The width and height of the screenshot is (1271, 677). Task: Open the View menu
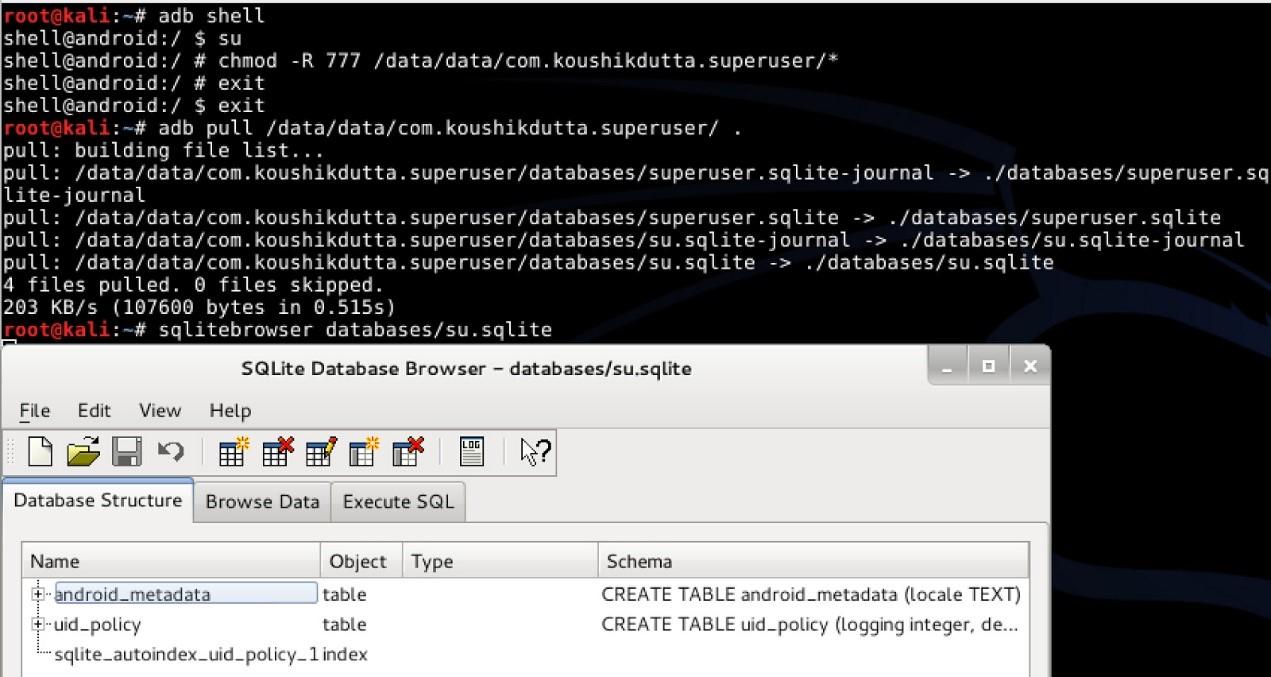[160, 410]
